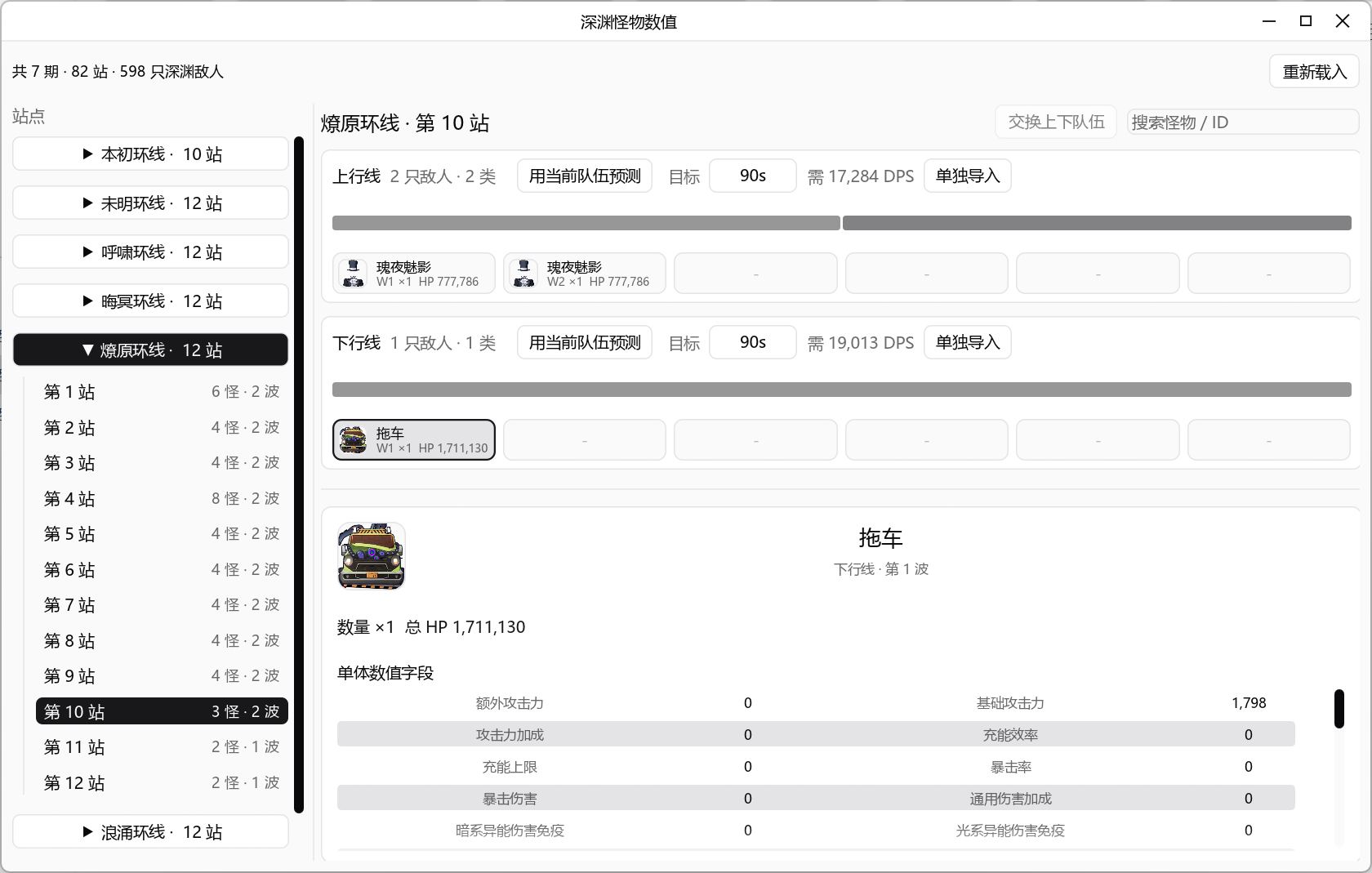Click the 通用伤害加成 label

click(x=1010, y=799)
